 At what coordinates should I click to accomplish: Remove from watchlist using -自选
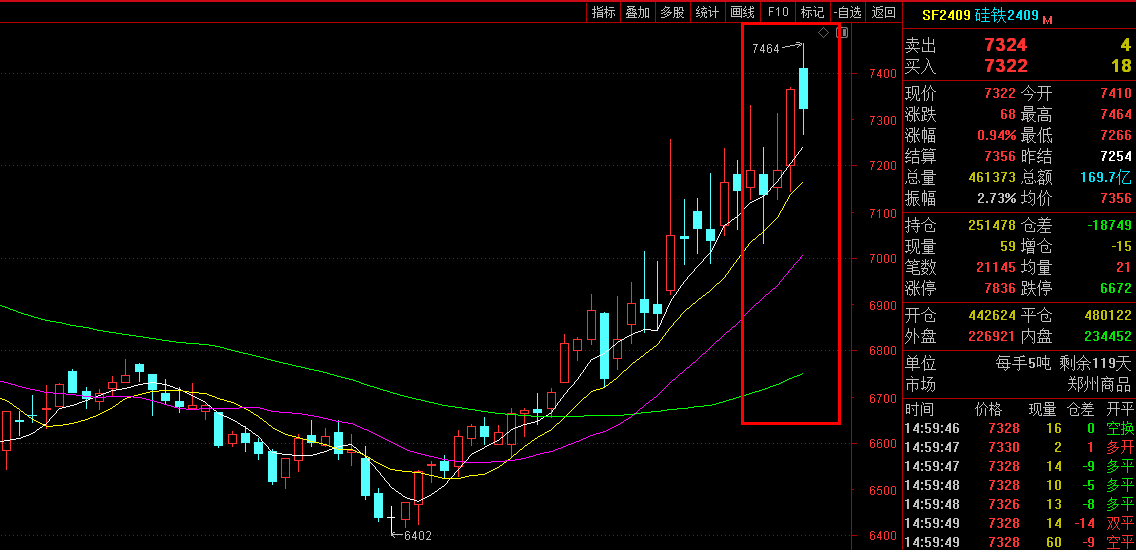click(x=847, y=12)
